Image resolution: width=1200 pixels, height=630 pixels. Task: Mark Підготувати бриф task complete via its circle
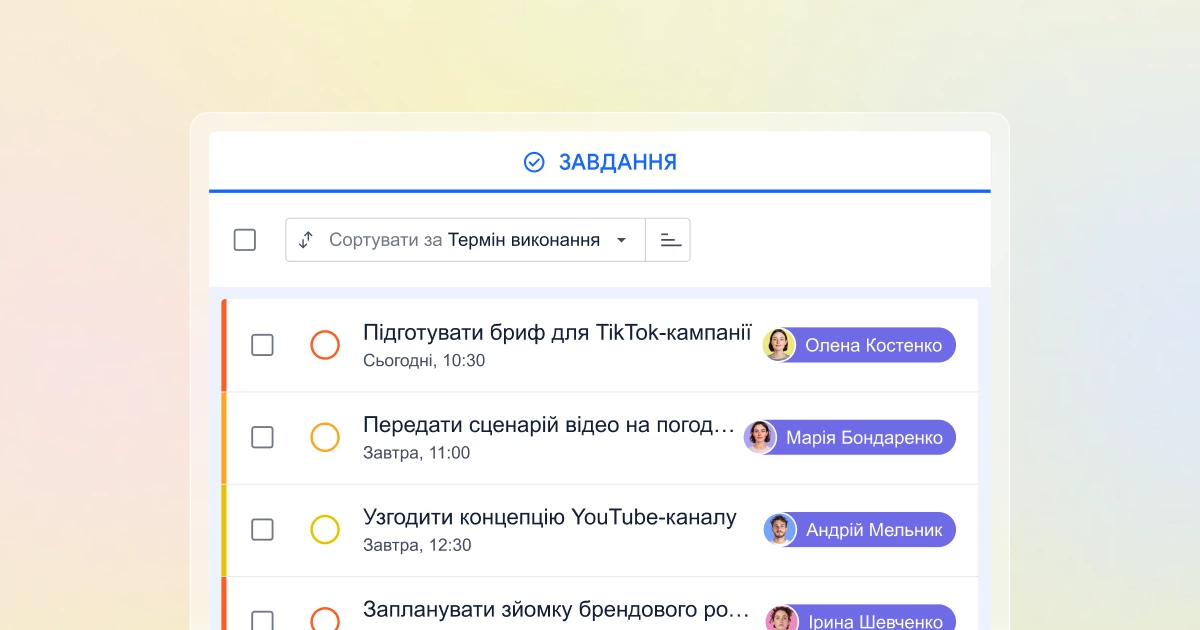[325, 345]
